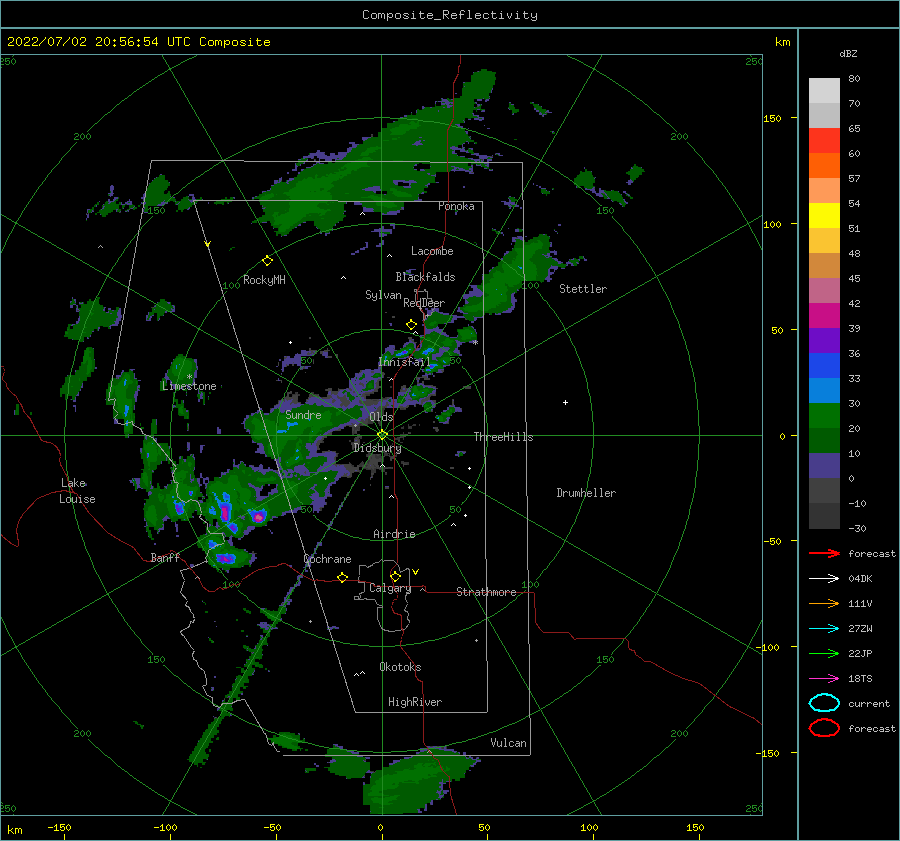Click the RockyMH label

coord(264,280)
